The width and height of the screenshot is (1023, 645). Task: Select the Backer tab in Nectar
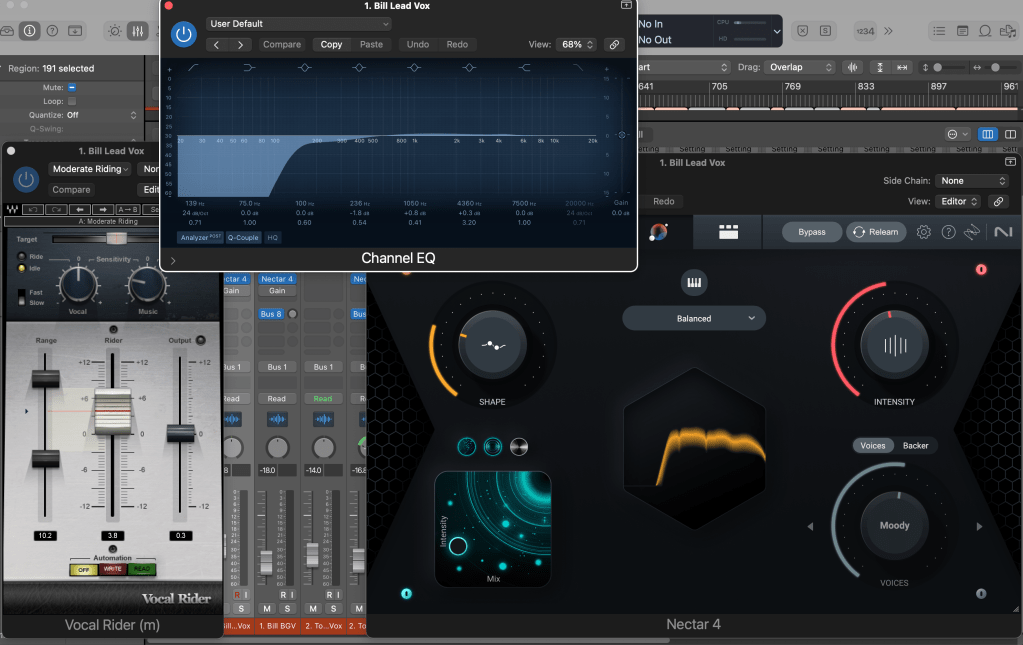pyautogui.click(x=915, y=446)
